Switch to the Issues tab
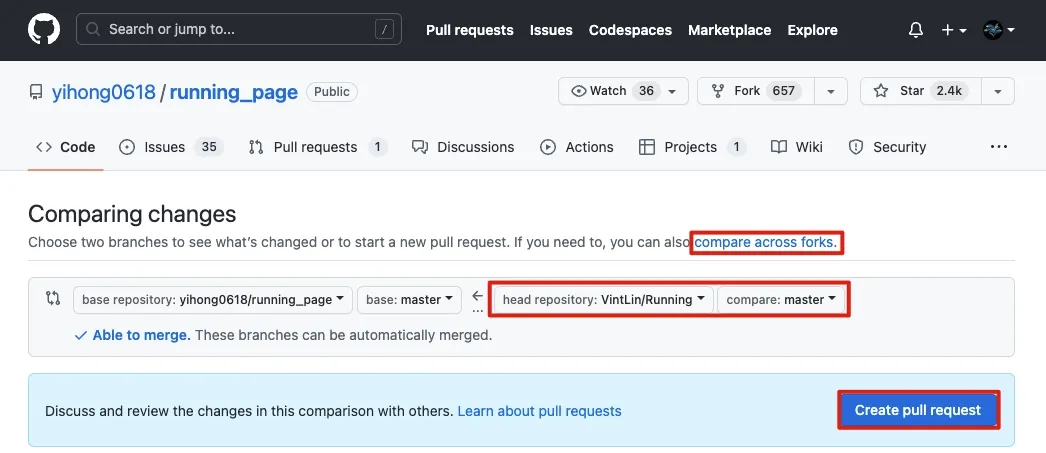The image size is (1046, 453). pos(171,147)
